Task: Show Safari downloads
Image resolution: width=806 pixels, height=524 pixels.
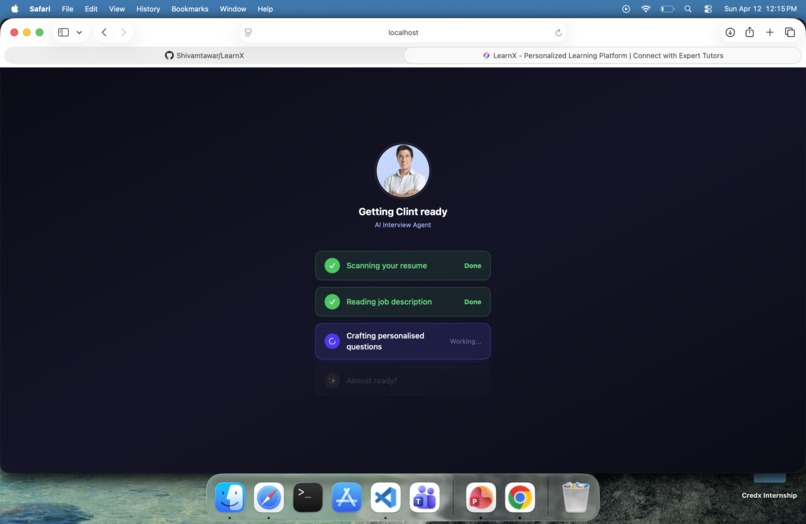Action: 730,32
